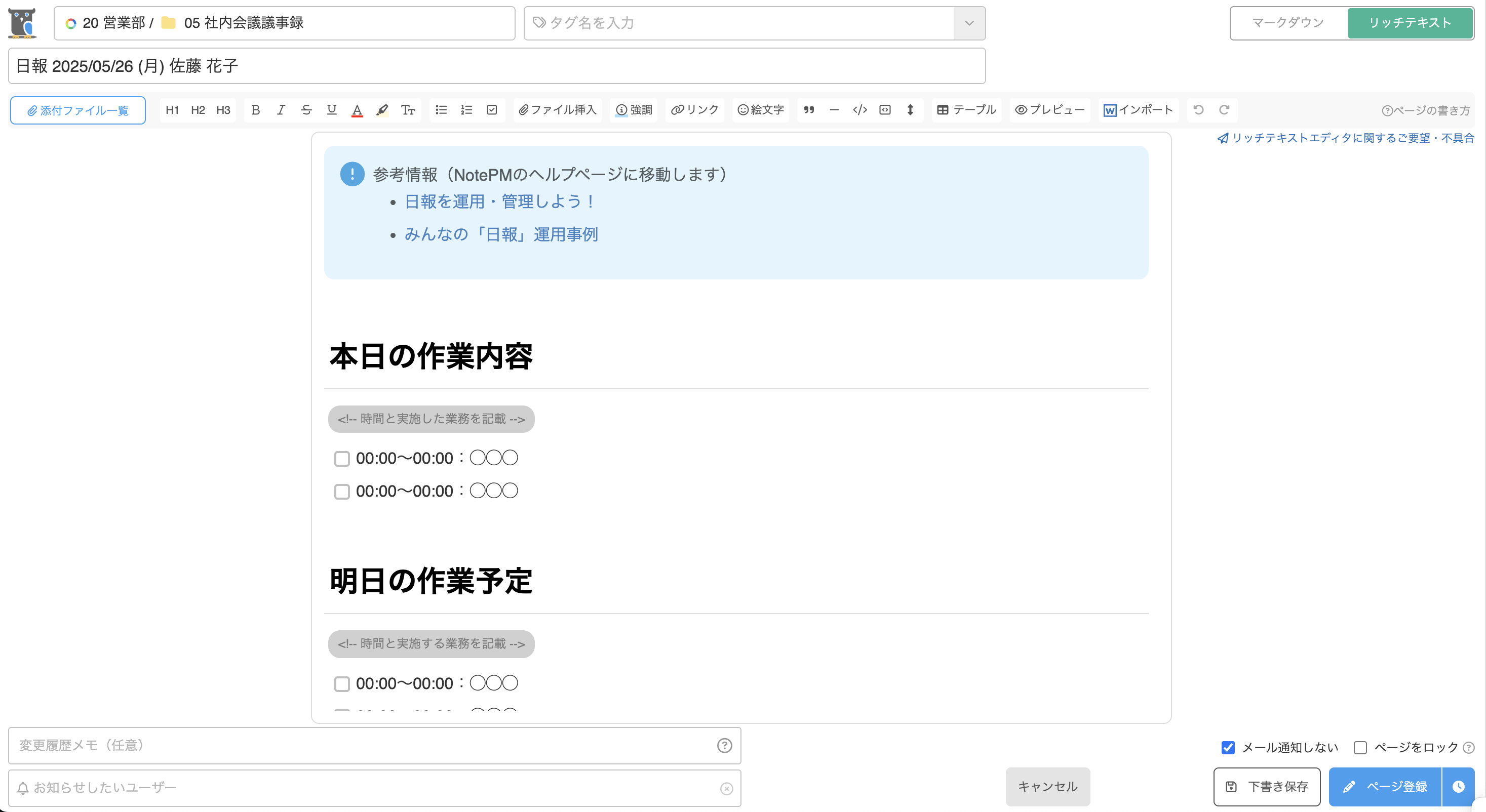Redo the last edit
Screen dimensions: 1486x812
(x=1224, y=110)
